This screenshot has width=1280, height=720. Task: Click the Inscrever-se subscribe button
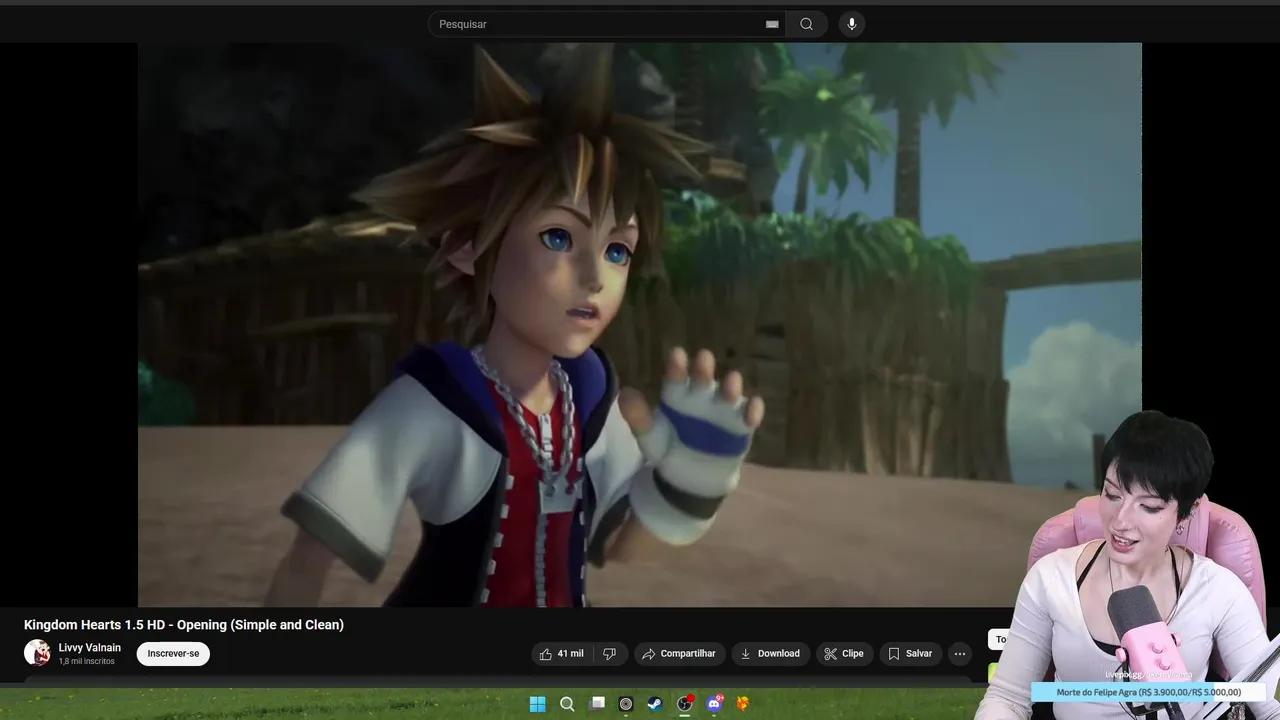click(173, 654)
